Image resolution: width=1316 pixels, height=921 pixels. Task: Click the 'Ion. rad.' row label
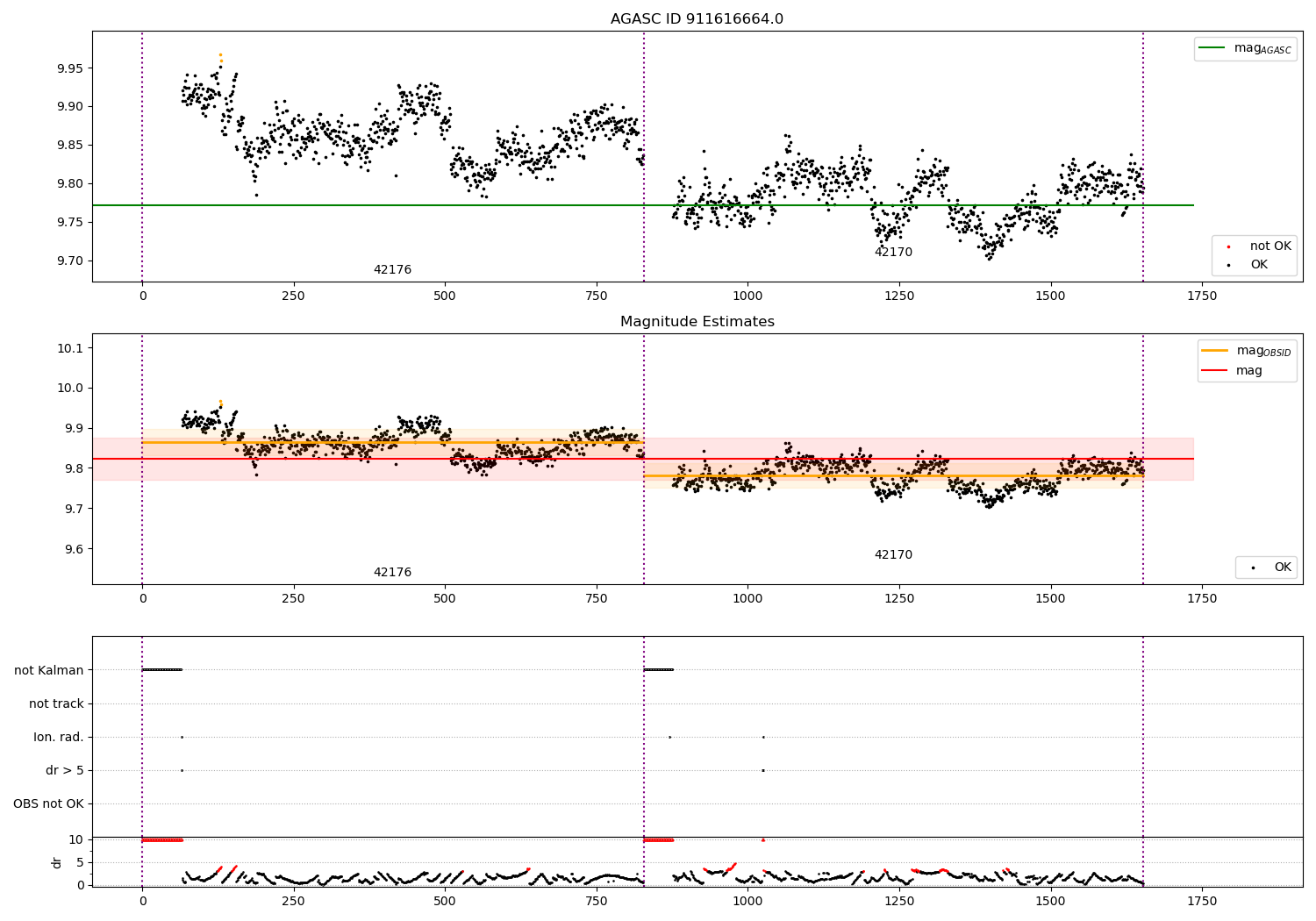coord(59,737)
